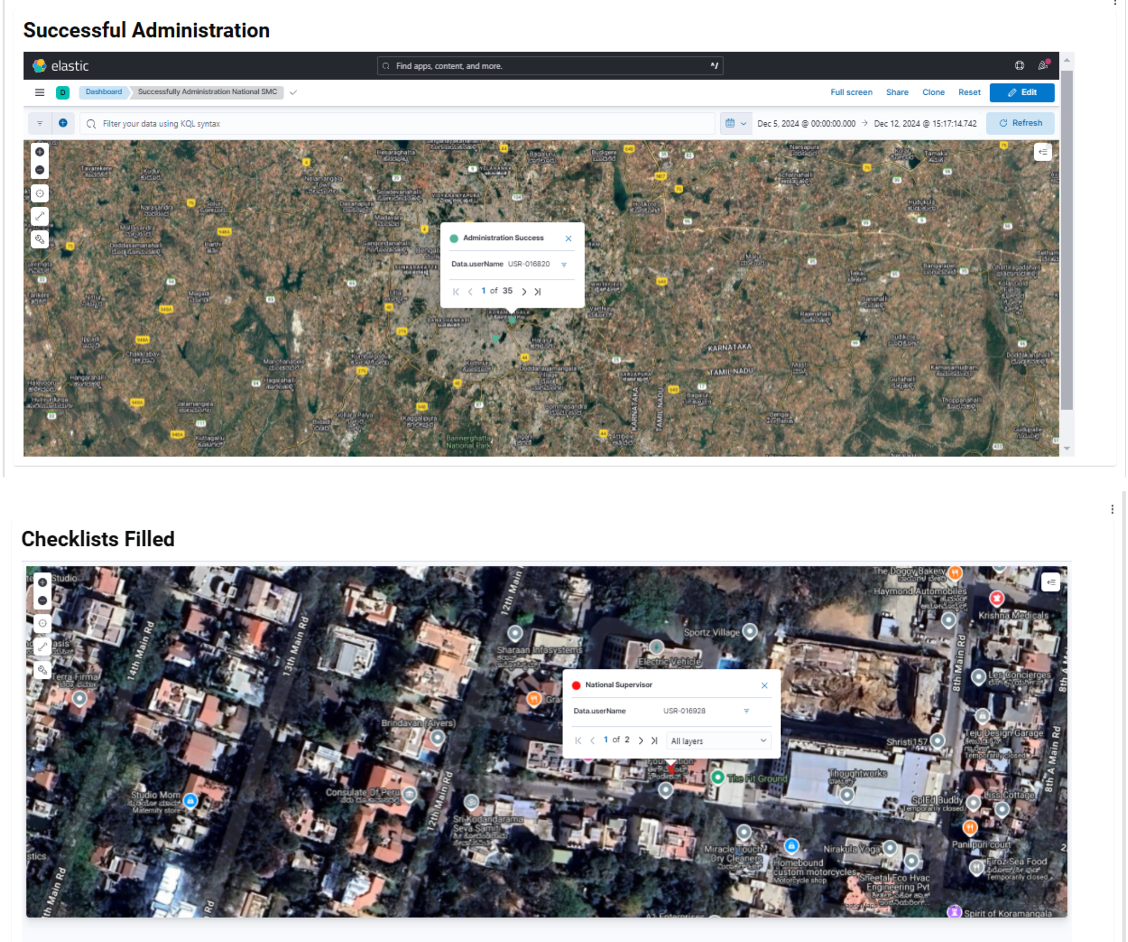Image resolution: width=1128 pixels, height=942 pixels.
Task: Close the Administration Success tooltip
Action: (x=568, y=238)
